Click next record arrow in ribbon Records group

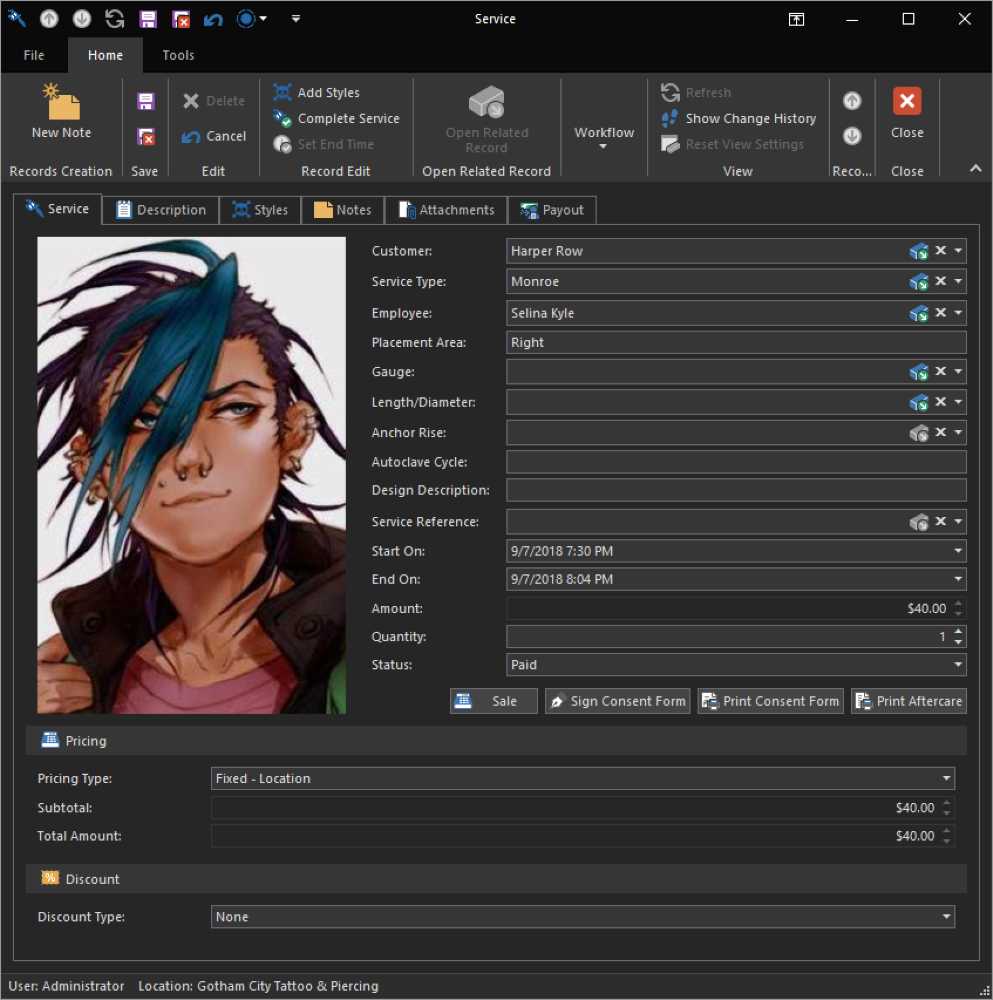(852, 136)
